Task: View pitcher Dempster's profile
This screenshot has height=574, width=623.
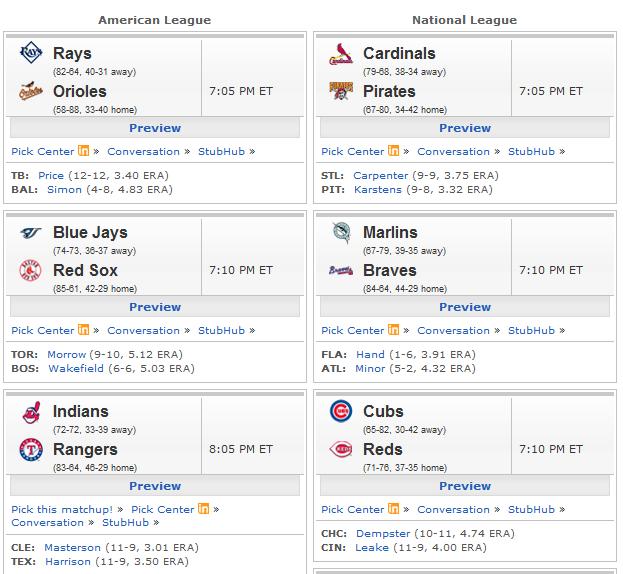Action: pos(383,533)
